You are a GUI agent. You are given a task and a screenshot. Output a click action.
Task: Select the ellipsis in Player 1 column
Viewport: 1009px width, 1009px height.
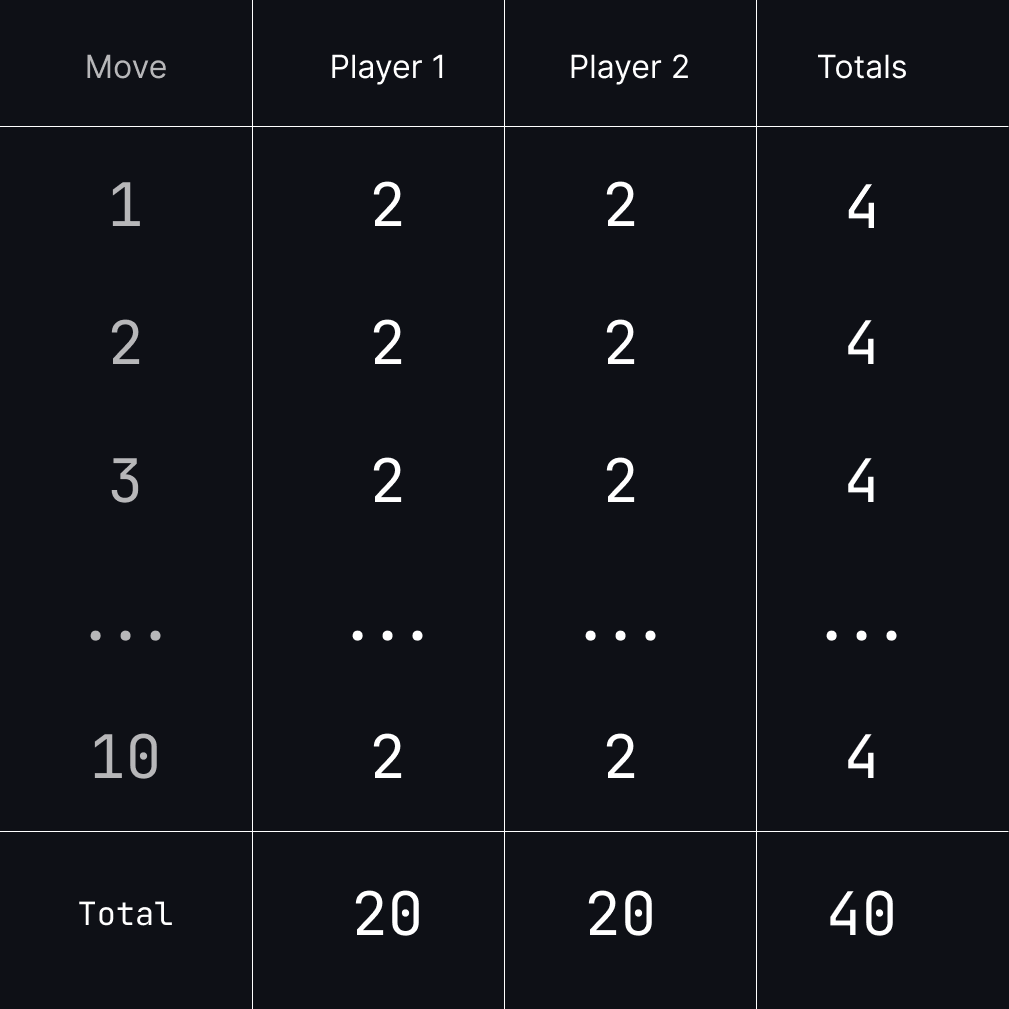(x=388, y=635)
